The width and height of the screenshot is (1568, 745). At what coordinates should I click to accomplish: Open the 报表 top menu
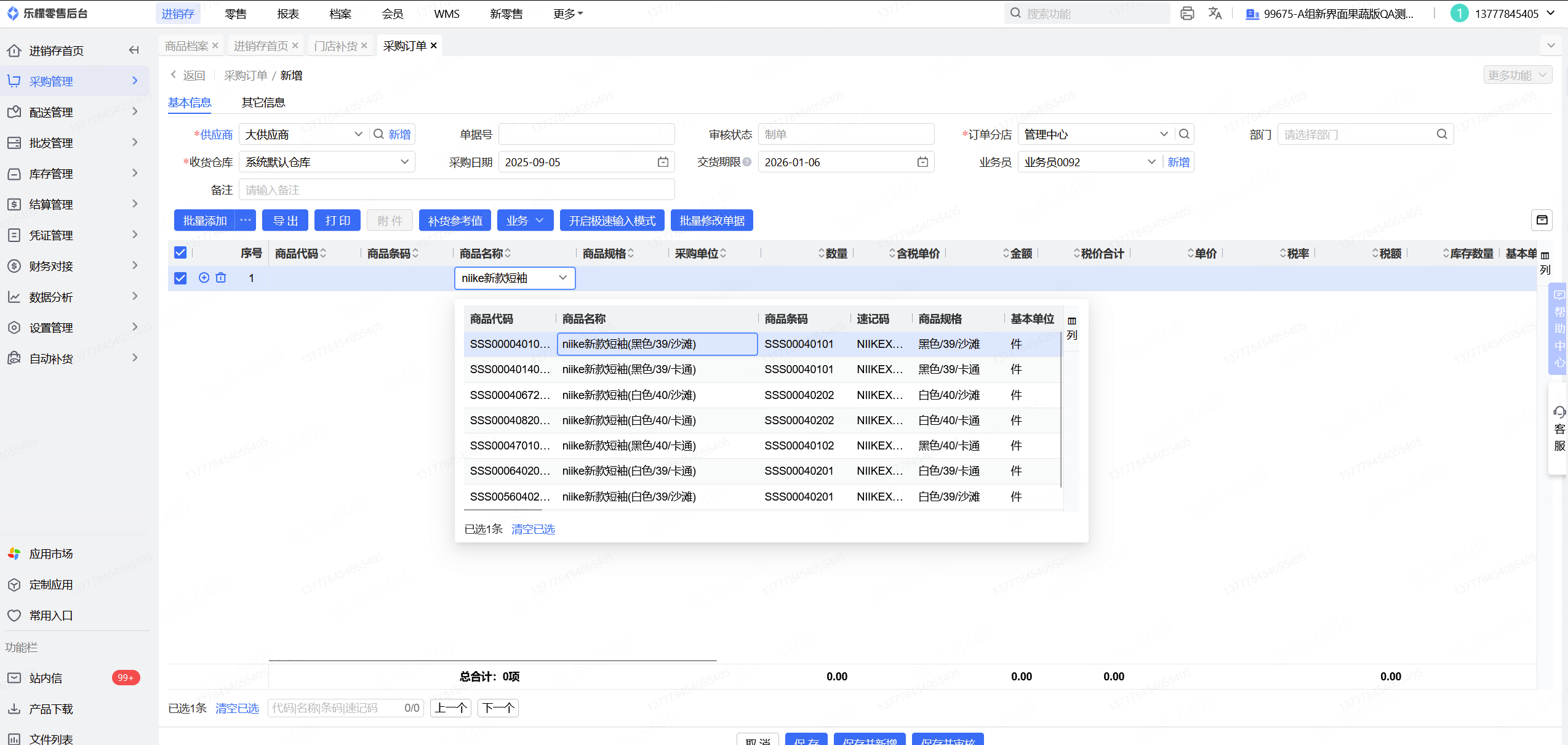(x=288, y=14)
